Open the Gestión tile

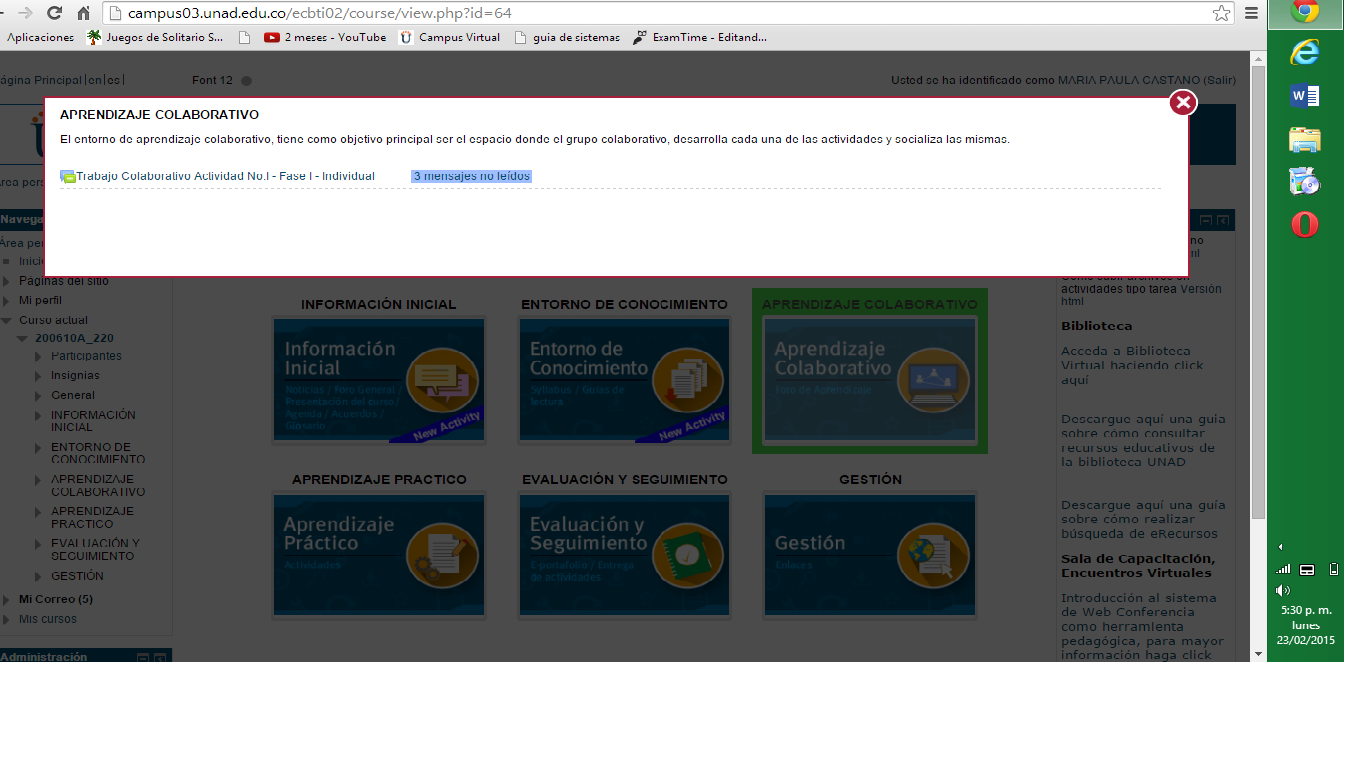coord(870,556)
